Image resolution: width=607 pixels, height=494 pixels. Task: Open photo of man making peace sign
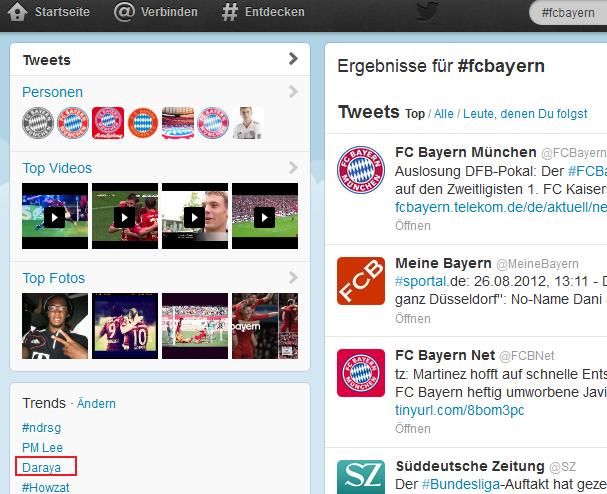[x=55, y=326]
